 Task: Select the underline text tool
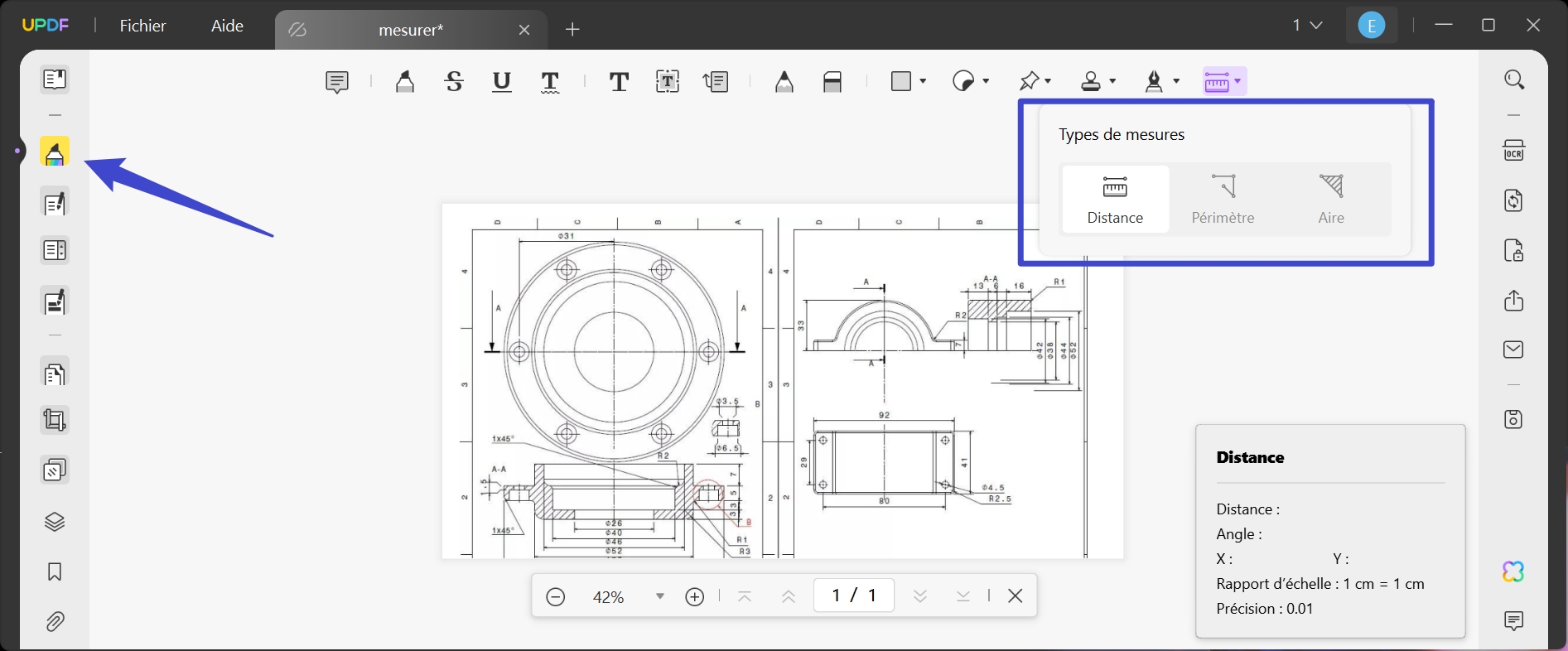click(x=501, y=81)
